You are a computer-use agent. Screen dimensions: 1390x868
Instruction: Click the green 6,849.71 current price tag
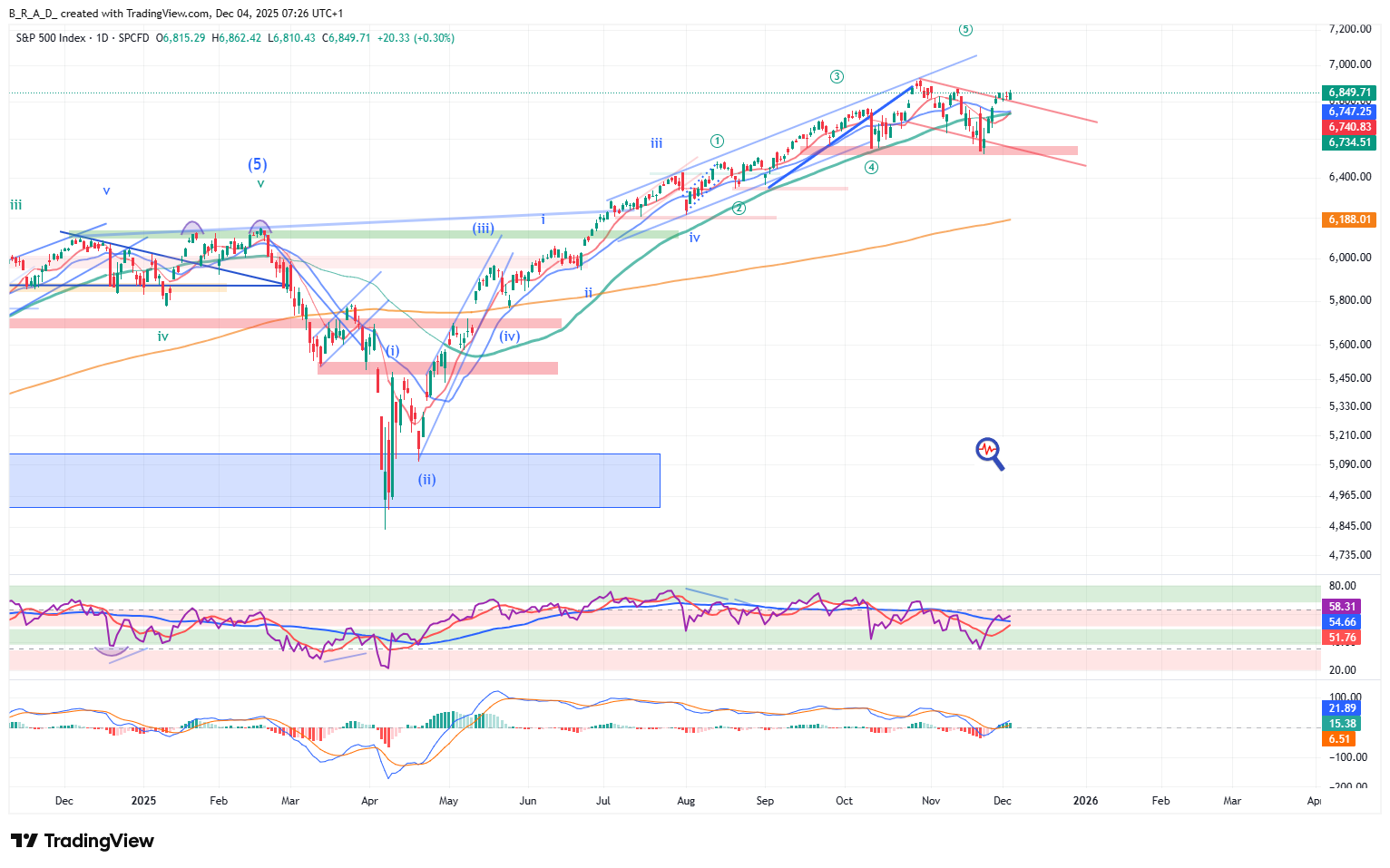(x=1349, y=93)
